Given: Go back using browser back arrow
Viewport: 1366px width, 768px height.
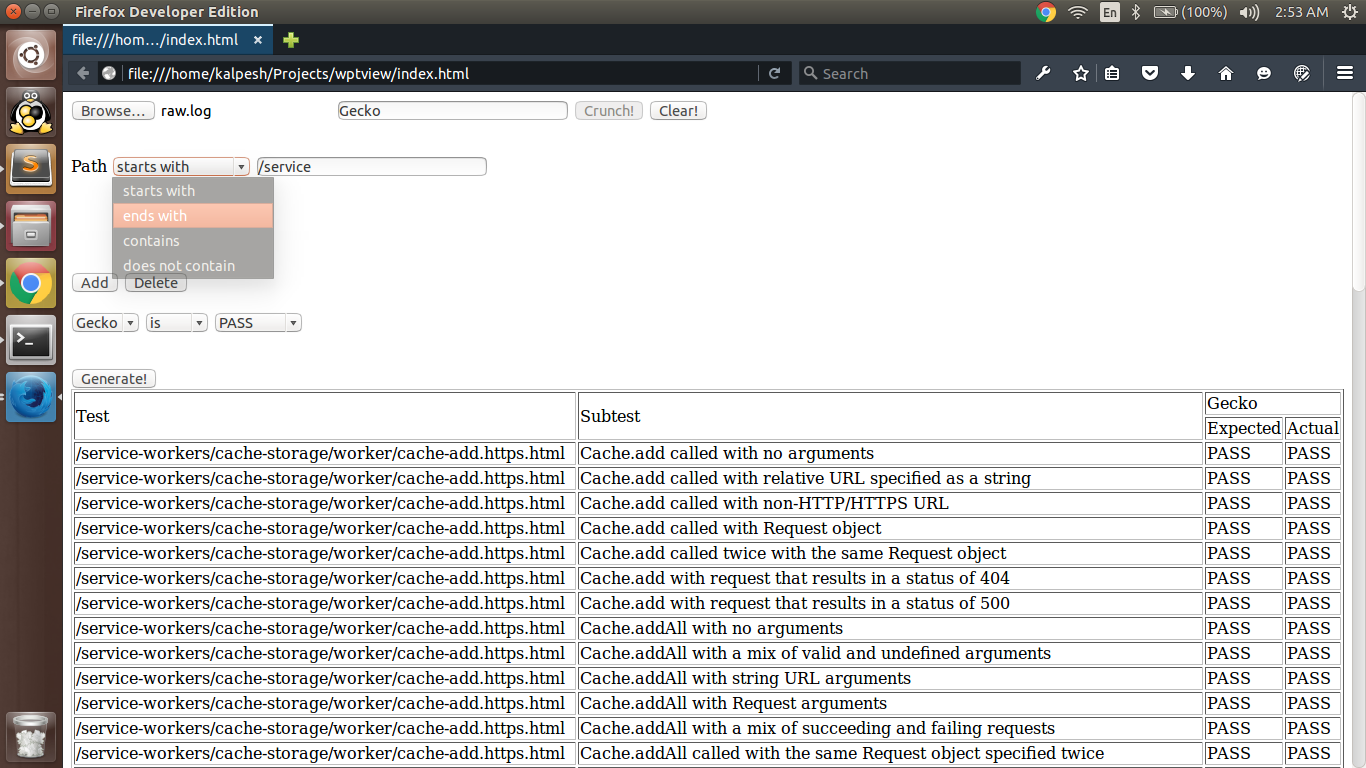Looking at the screenshot, I should tap(83, 73).
